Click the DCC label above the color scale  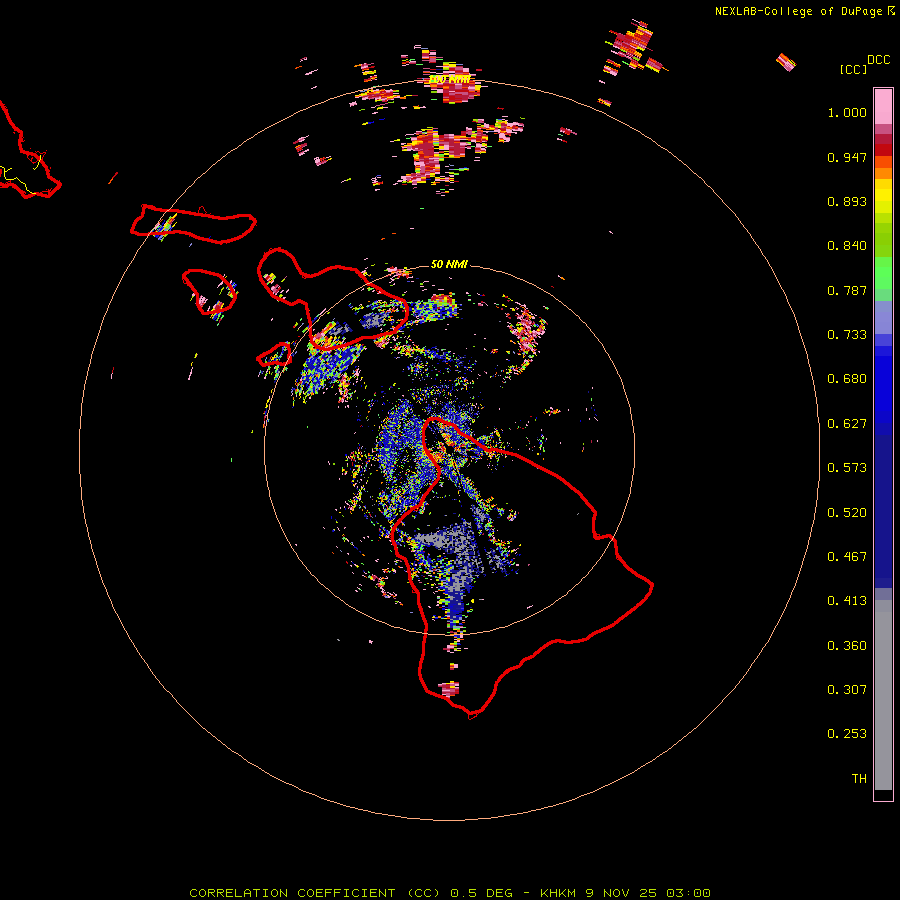[x=878, y=60]
